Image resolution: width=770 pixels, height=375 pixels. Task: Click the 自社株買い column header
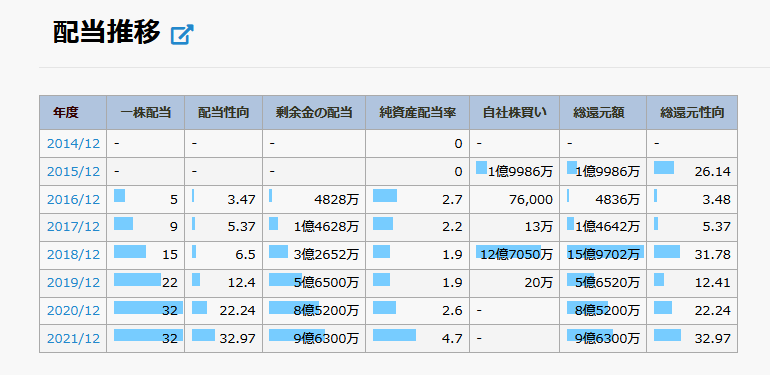click(515, 113)
